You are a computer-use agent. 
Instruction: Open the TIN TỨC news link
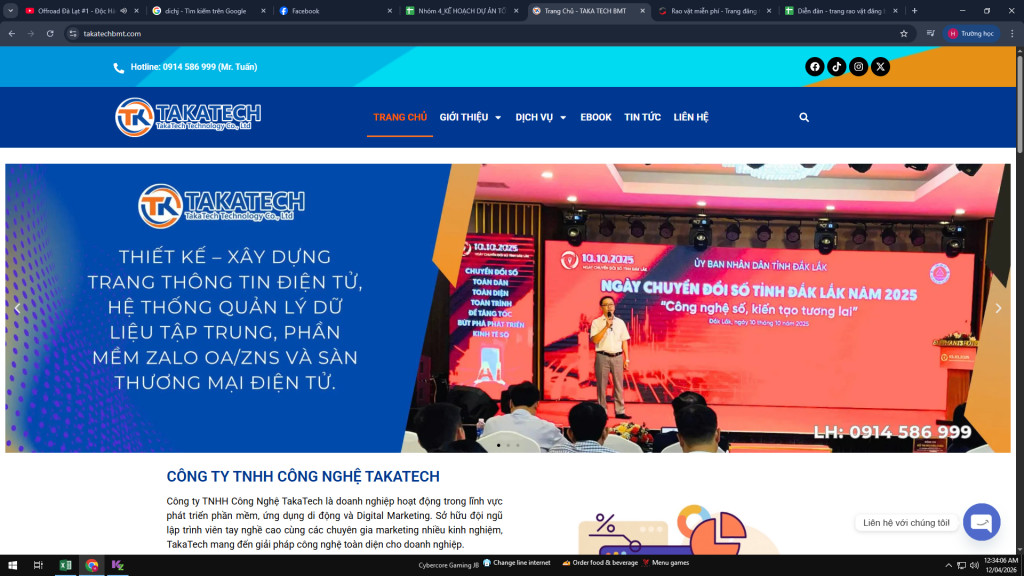click(642, 117)
